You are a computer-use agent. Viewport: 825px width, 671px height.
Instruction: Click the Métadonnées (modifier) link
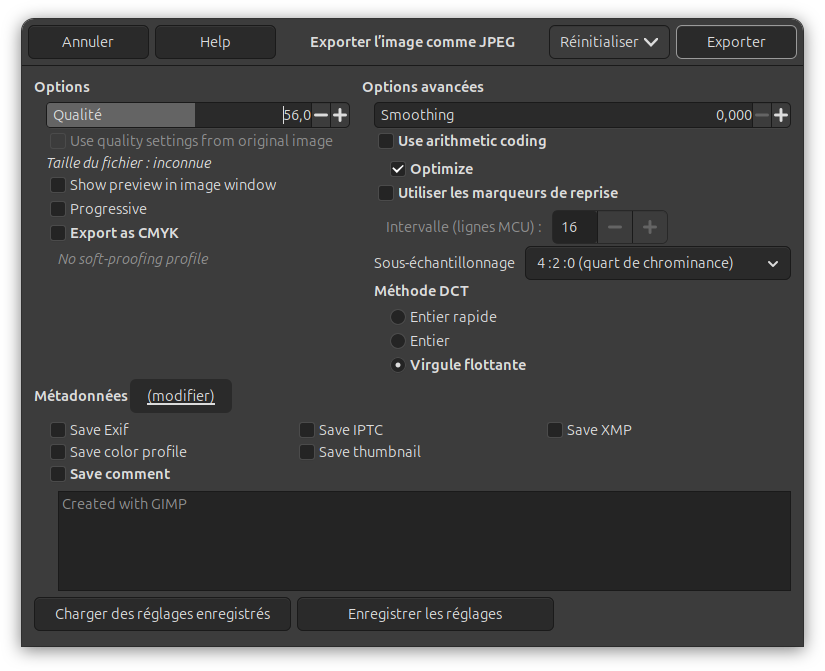click(x=181, y=396)
